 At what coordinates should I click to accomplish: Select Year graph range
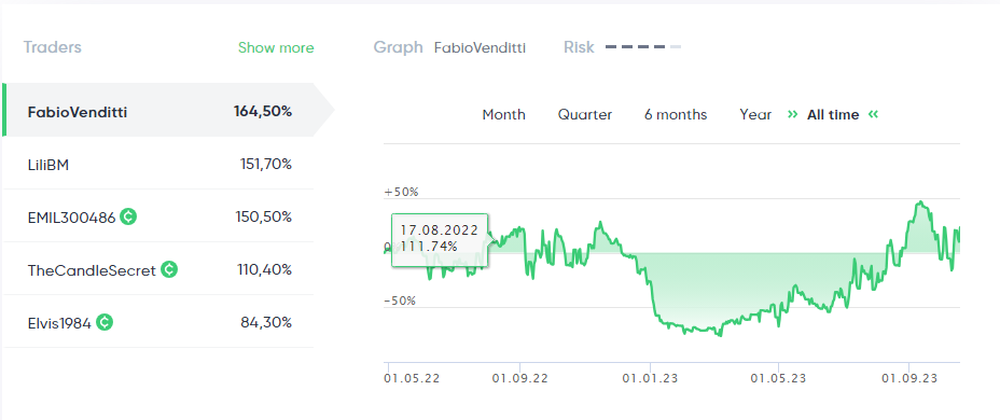click(x=755, y=114)
